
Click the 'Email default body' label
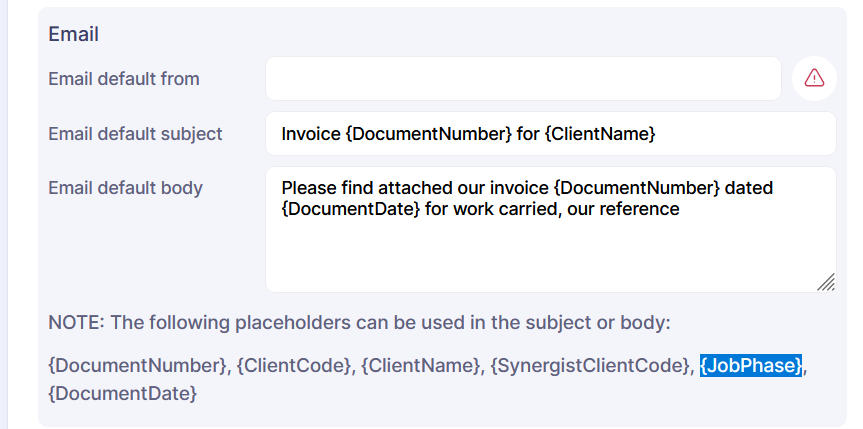tap(125, 187)
